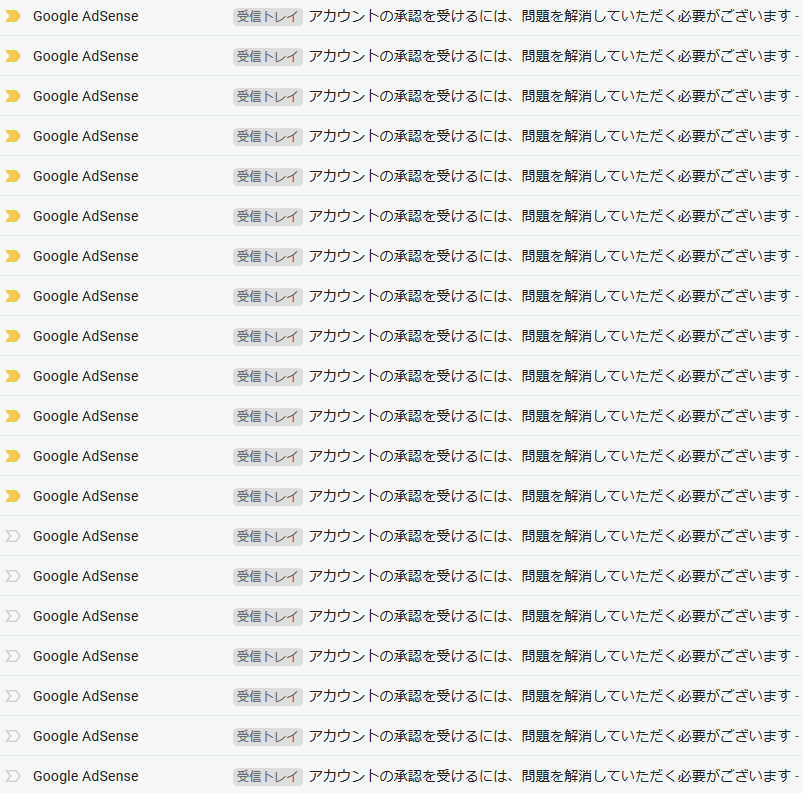Mark the first unmarked Google AdSense email important
This screenshot has width=803, height=793.
(x=13, y=536)
